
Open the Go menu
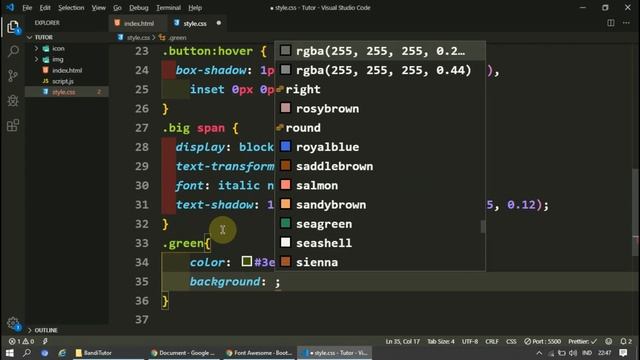click(117, 7)
